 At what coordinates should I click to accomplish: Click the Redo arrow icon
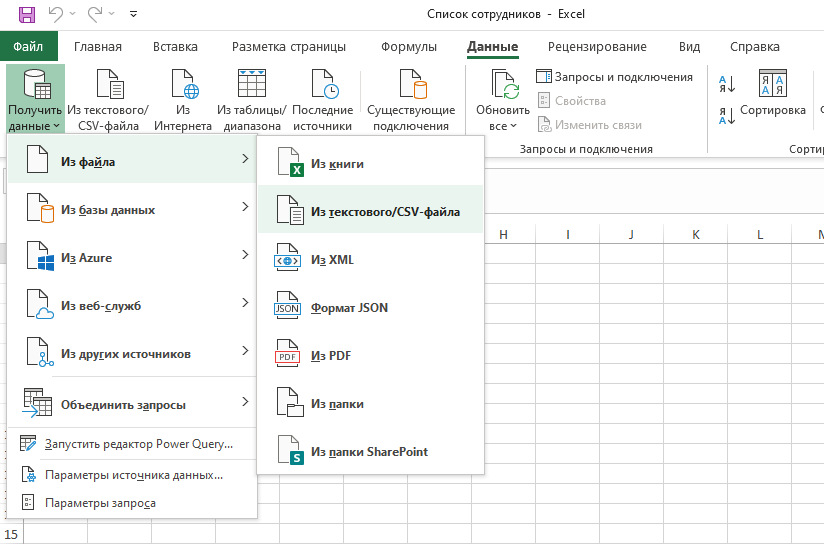(95, 14)
